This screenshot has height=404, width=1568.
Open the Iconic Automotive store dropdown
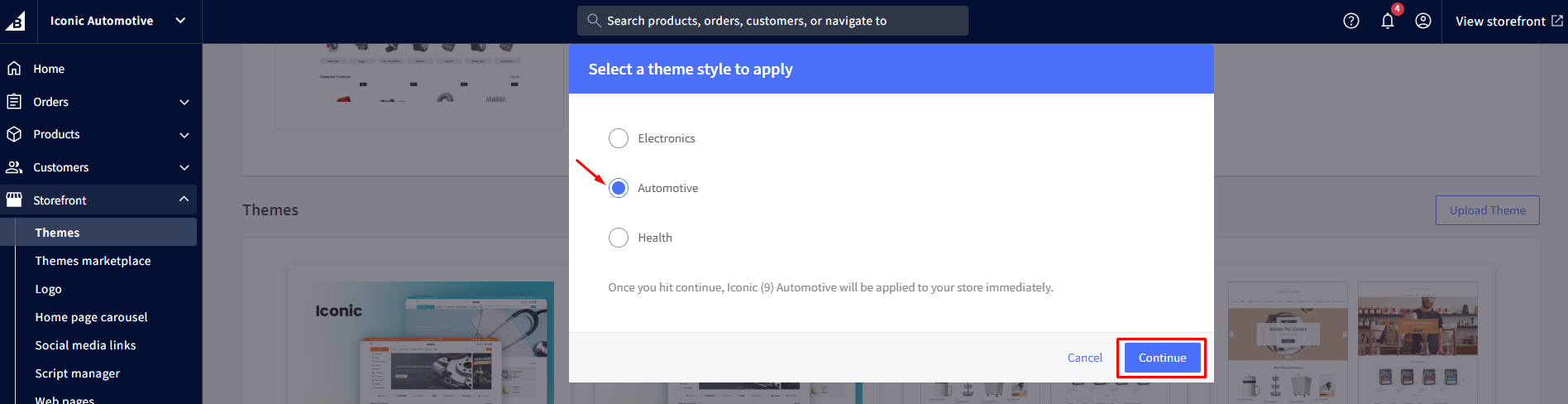pyautogui.click(x=180, y=21)
